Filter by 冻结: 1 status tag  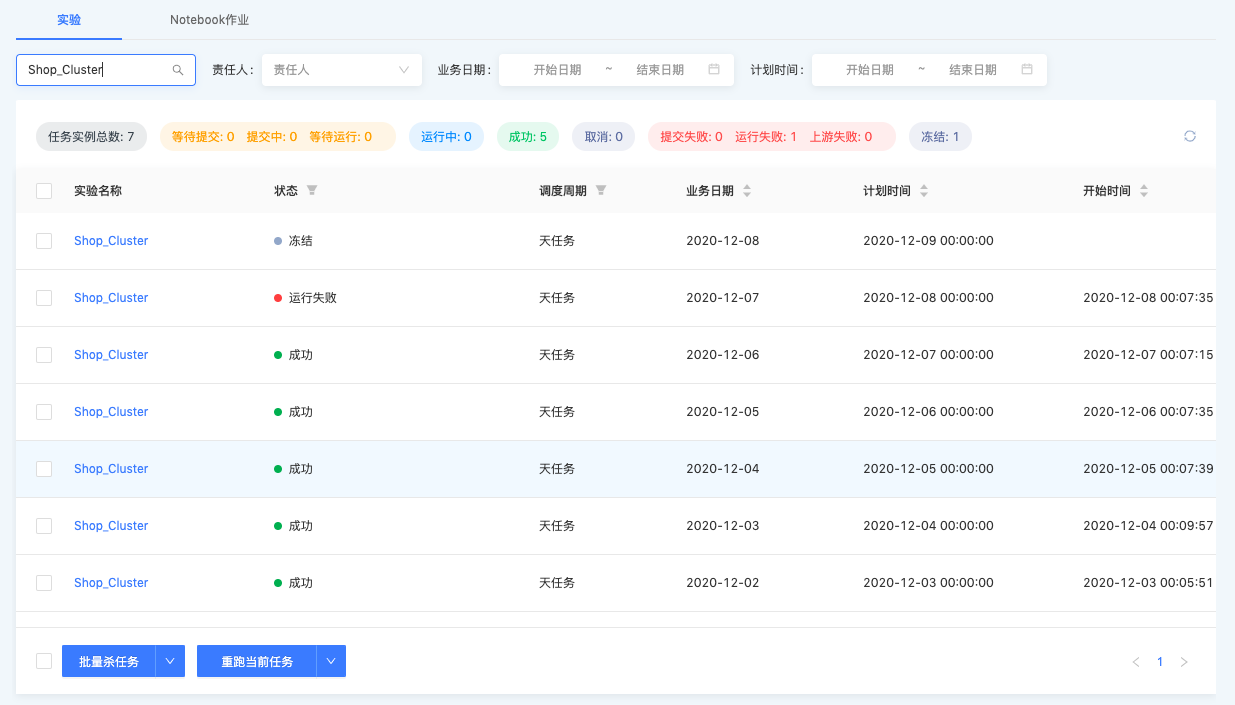click(940, 136)
